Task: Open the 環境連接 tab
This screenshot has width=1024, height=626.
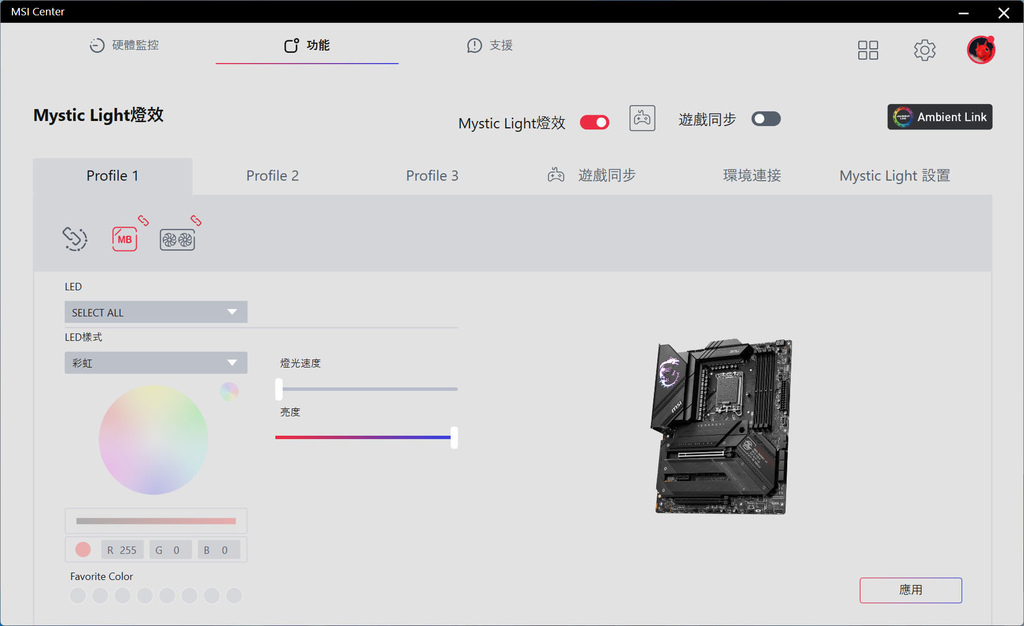Action: (752, 176)
